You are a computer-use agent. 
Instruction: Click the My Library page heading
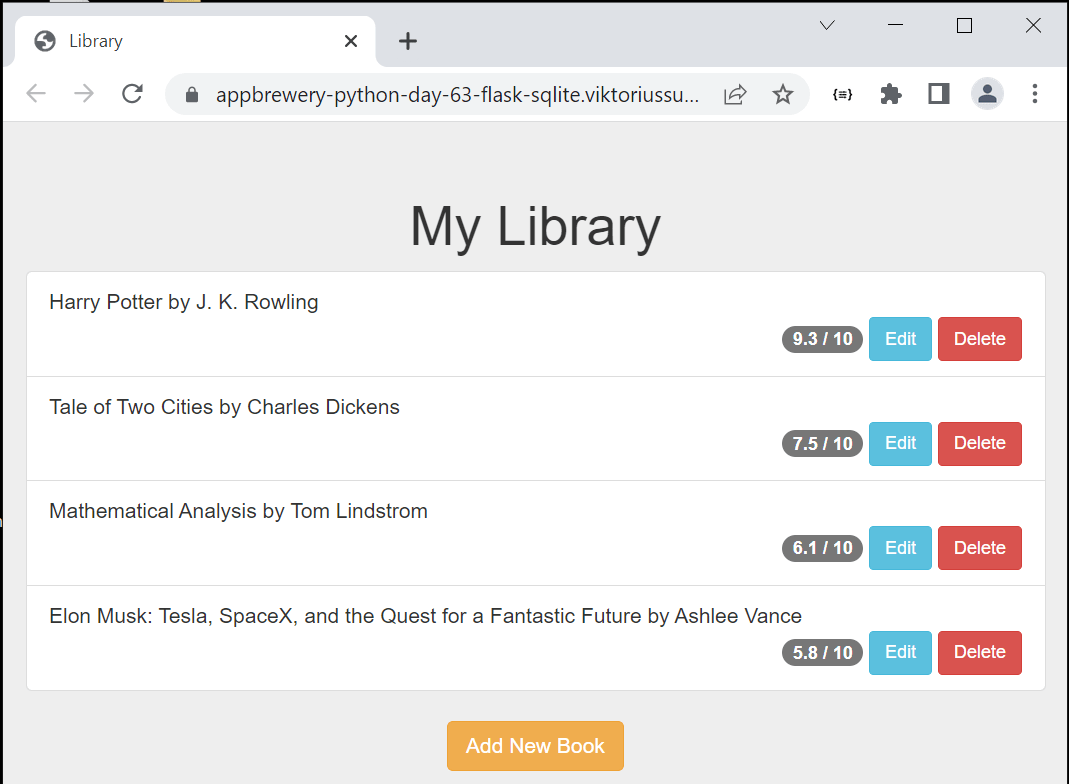pyautogui.click(x=535, y=227)
